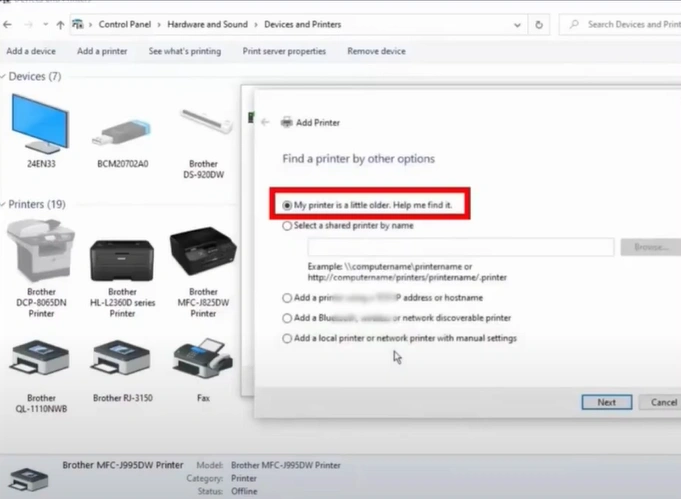Open 'Print server properties' from the command bar

coord(284,51)
